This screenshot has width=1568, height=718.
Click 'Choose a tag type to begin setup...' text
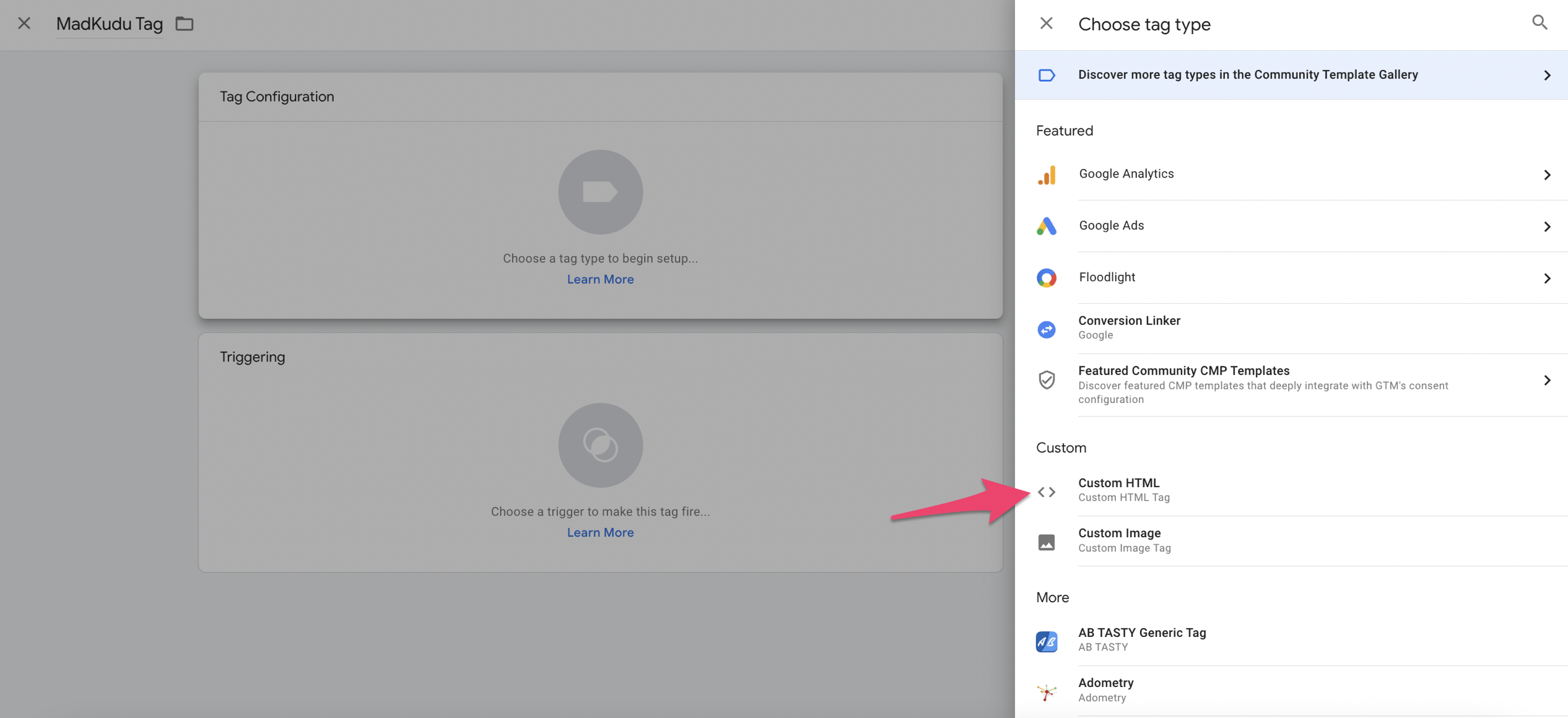[600, 259]
